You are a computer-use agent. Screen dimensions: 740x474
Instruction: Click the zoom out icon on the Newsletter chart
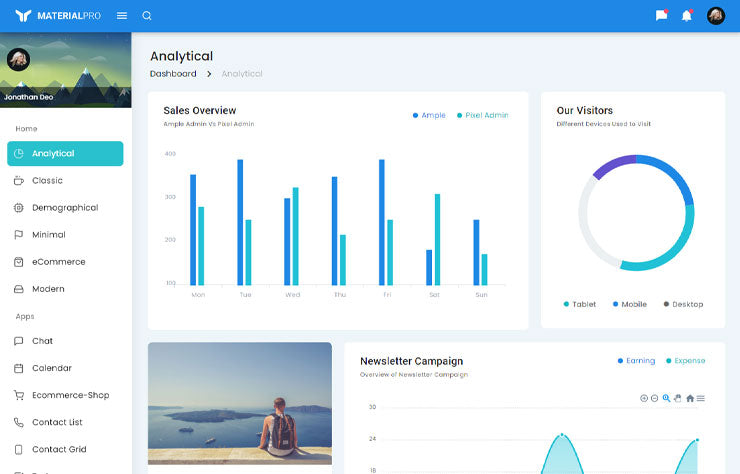[x=655, y=398]
